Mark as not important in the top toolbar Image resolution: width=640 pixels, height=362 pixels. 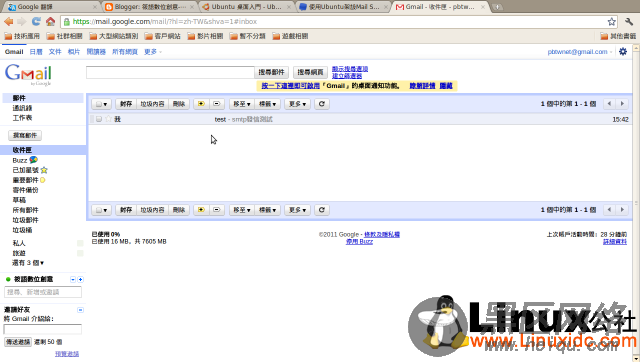click(x=216, y=104)
